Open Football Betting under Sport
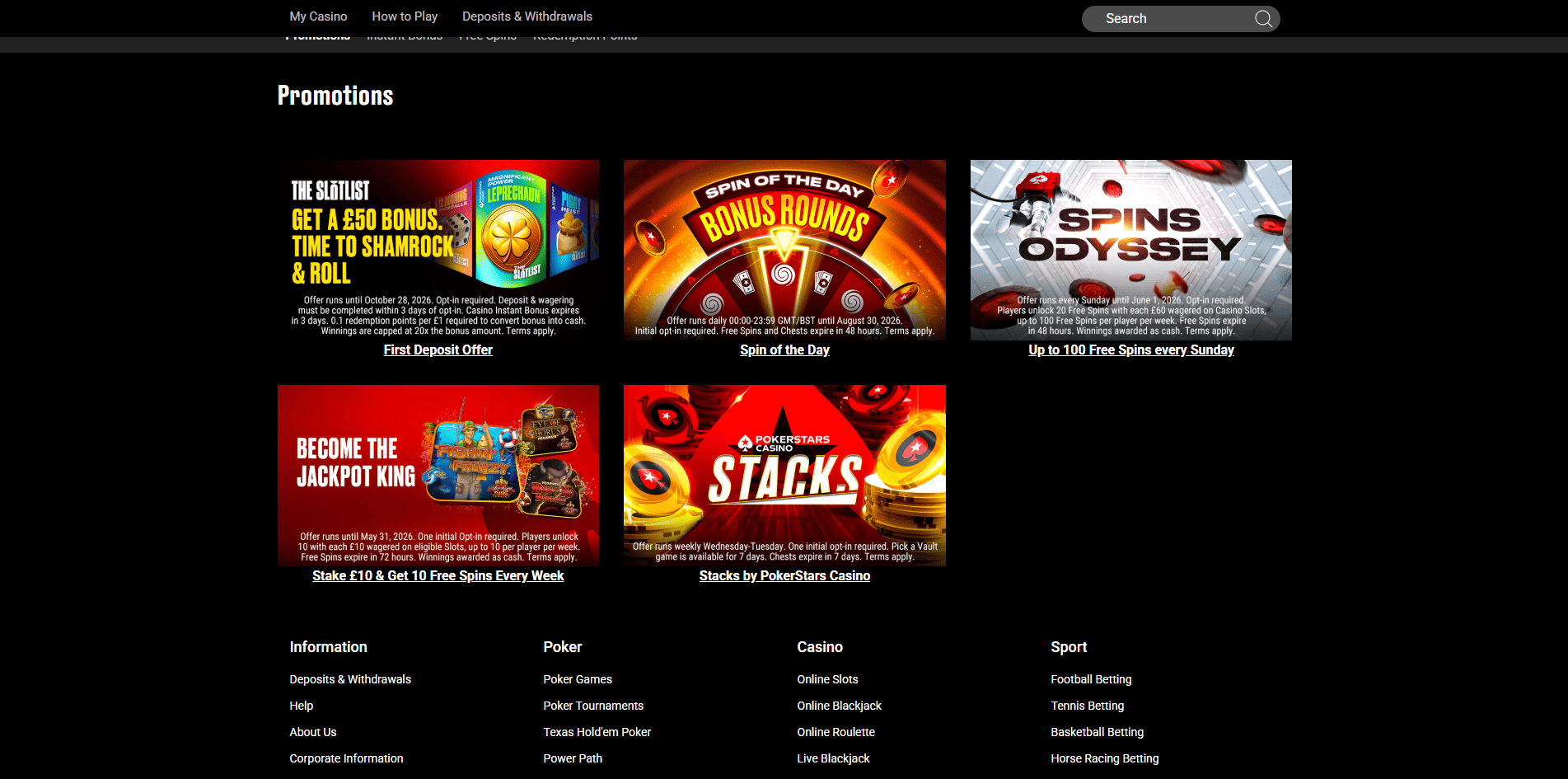 pos(1091,679)
